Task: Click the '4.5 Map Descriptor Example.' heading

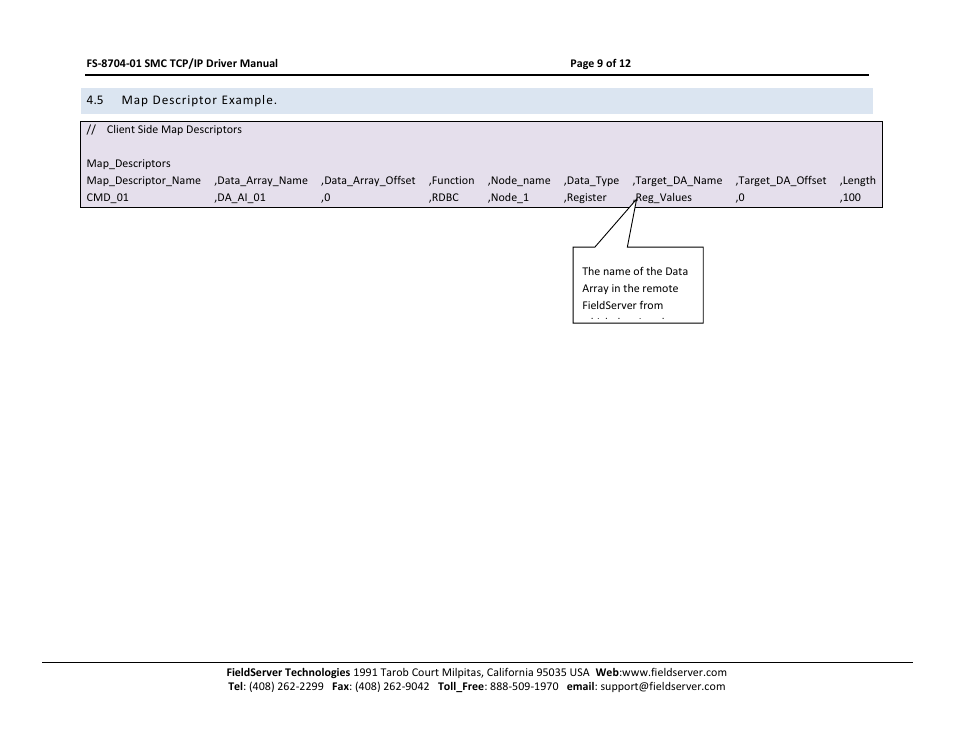Action: tap(181, 100)
